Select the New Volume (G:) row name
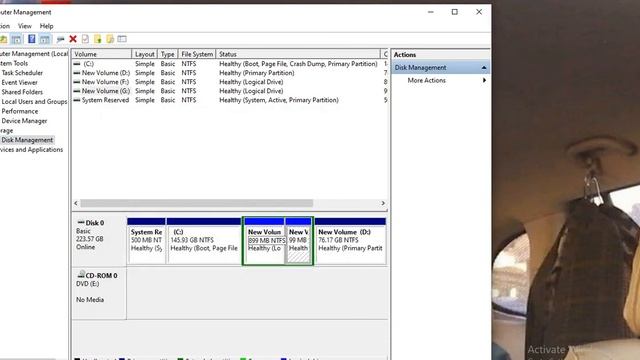Viewport: 640px width, 360px height. 106,91
